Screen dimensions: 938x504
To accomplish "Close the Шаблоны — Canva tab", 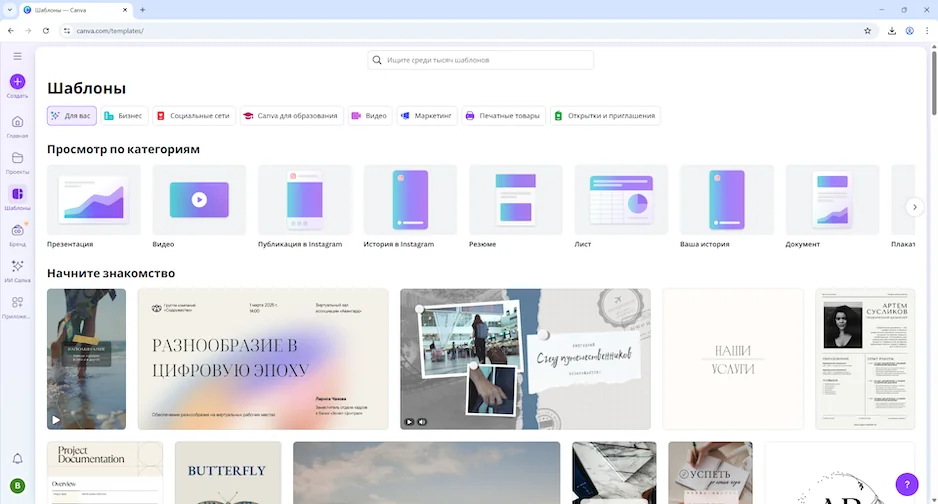I will point(125,10).
